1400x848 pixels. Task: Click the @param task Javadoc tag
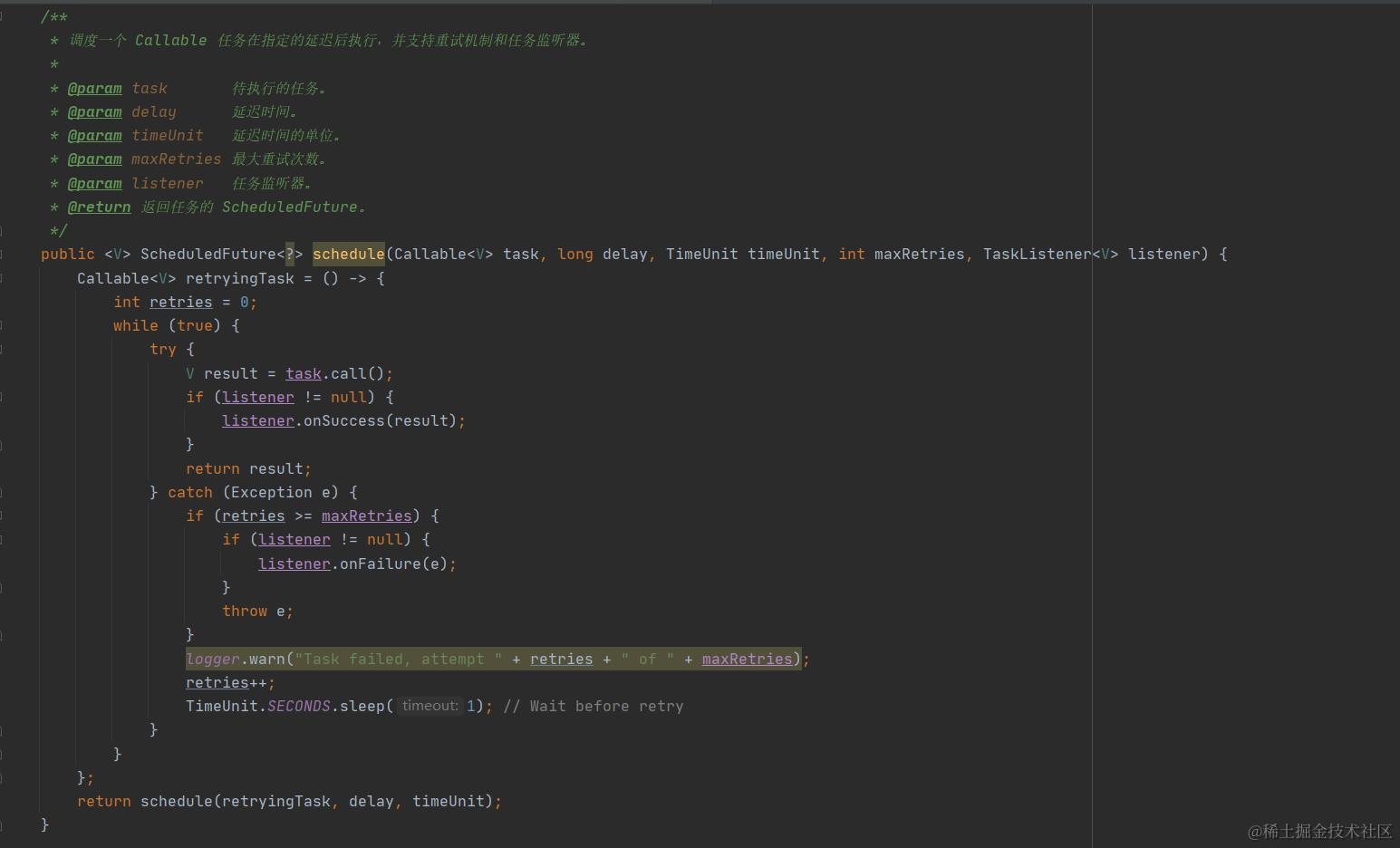click(x=95, y=89)
